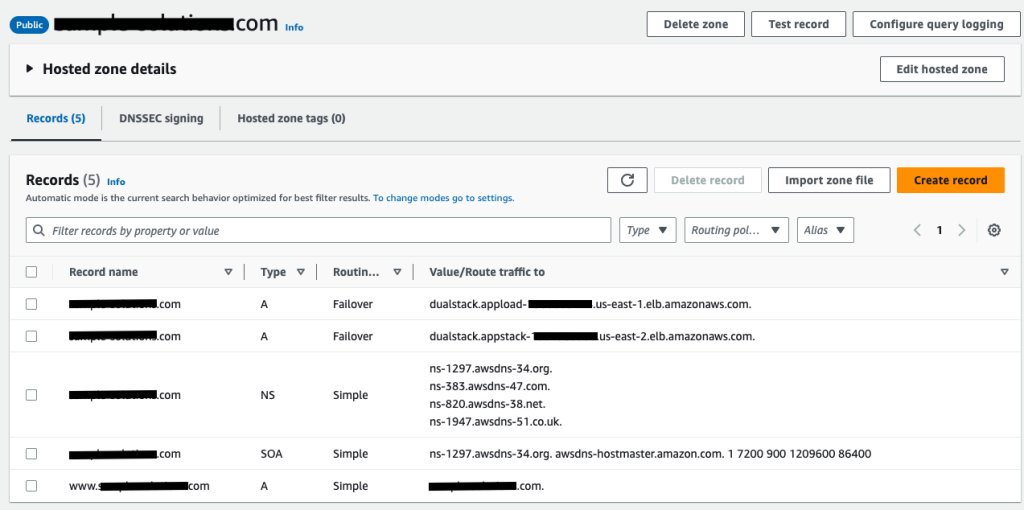
Task: Sort by Record name column arrow
Action: pos(228,272)
